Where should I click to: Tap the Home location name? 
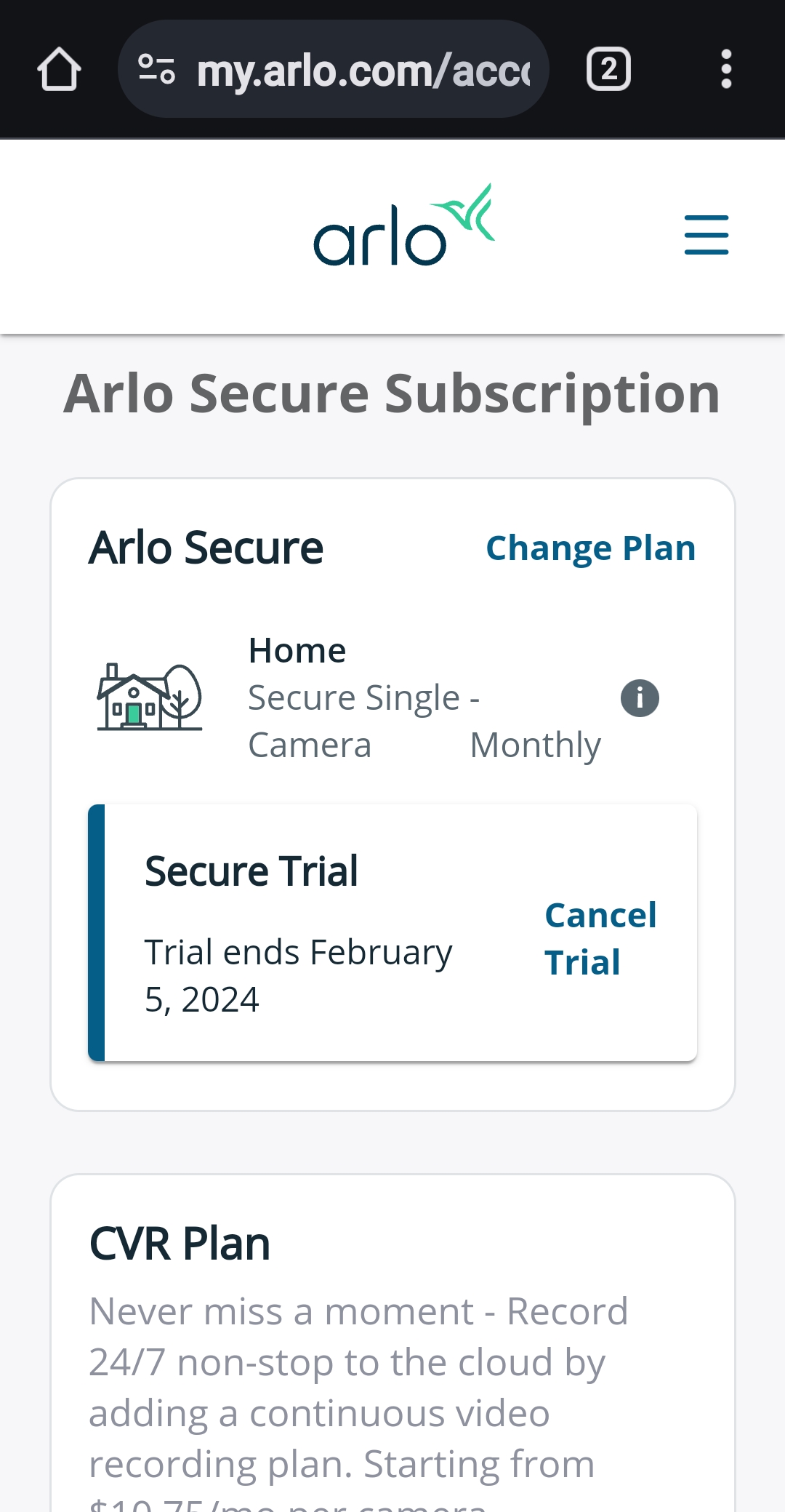(297, 650)
